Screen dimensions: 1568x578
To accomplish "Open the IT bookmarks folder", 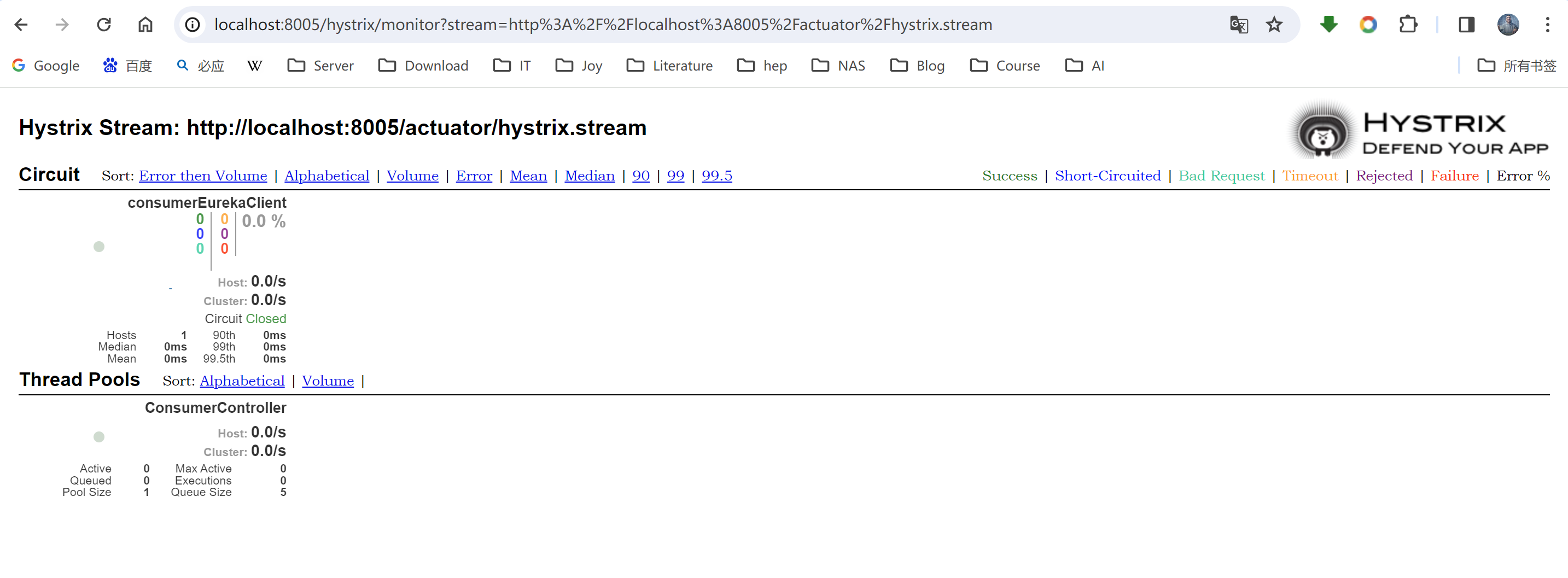I will pos(512,66).
